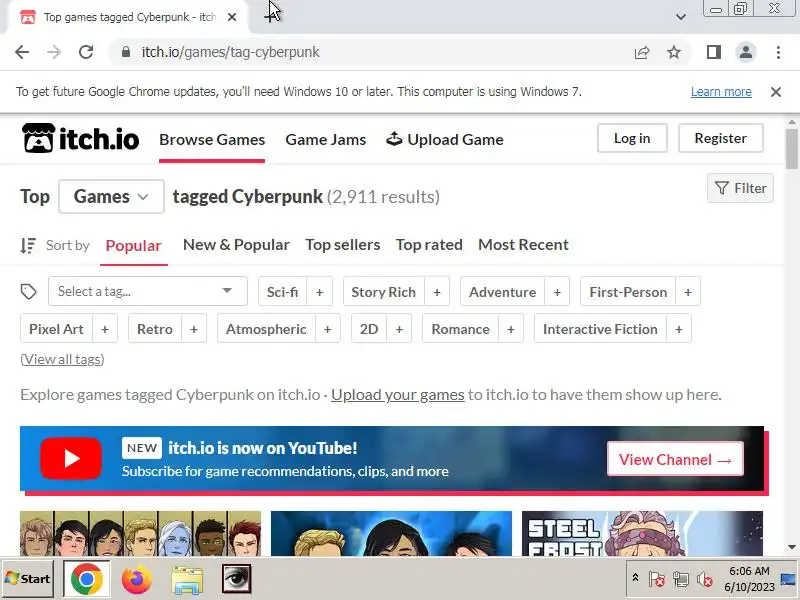
Task: Click the Log in button
Action: pyautogui.click(x=632, y=138)
